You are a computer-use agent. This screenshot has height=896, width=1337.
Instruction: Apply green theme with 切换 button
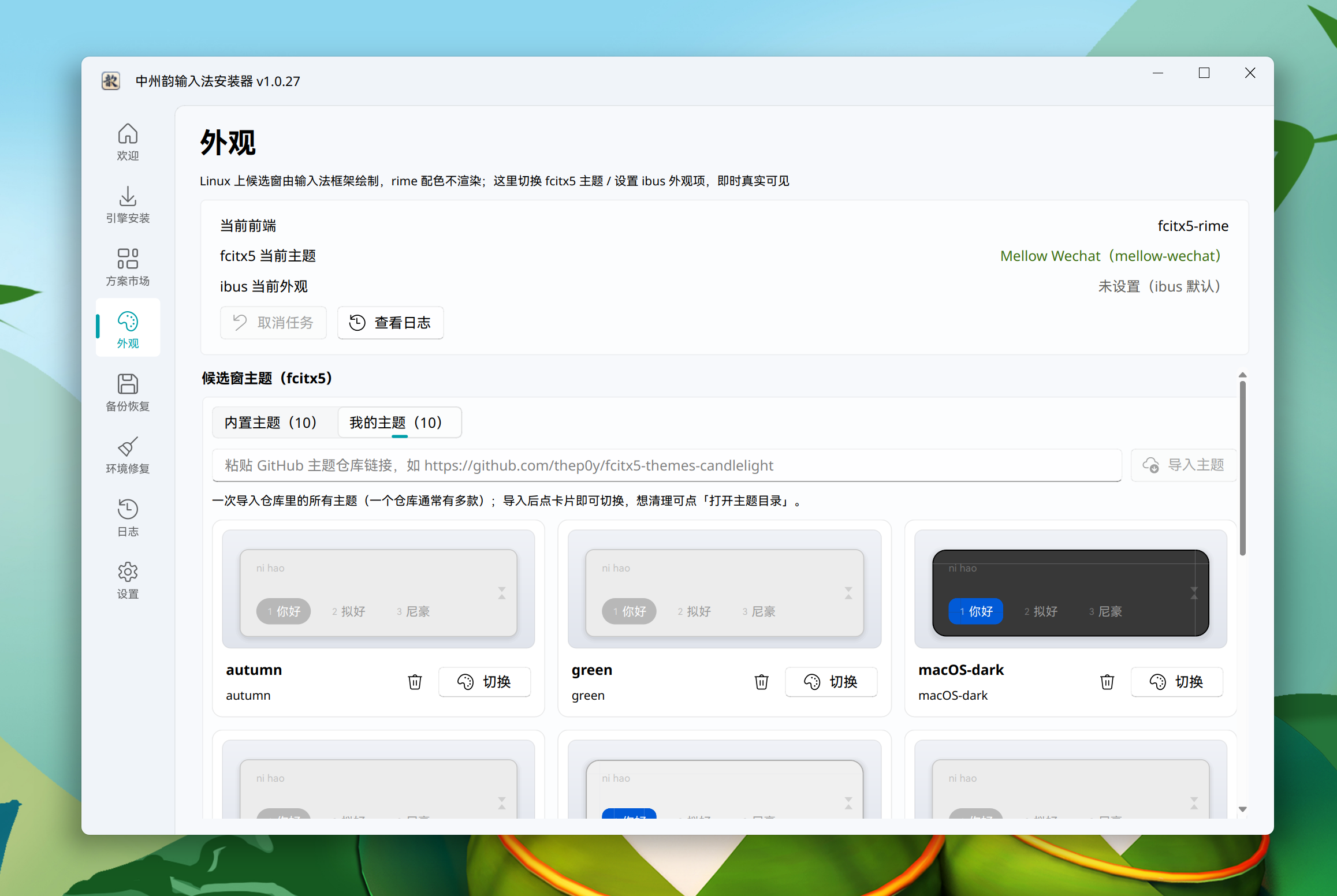click(831, 682)
